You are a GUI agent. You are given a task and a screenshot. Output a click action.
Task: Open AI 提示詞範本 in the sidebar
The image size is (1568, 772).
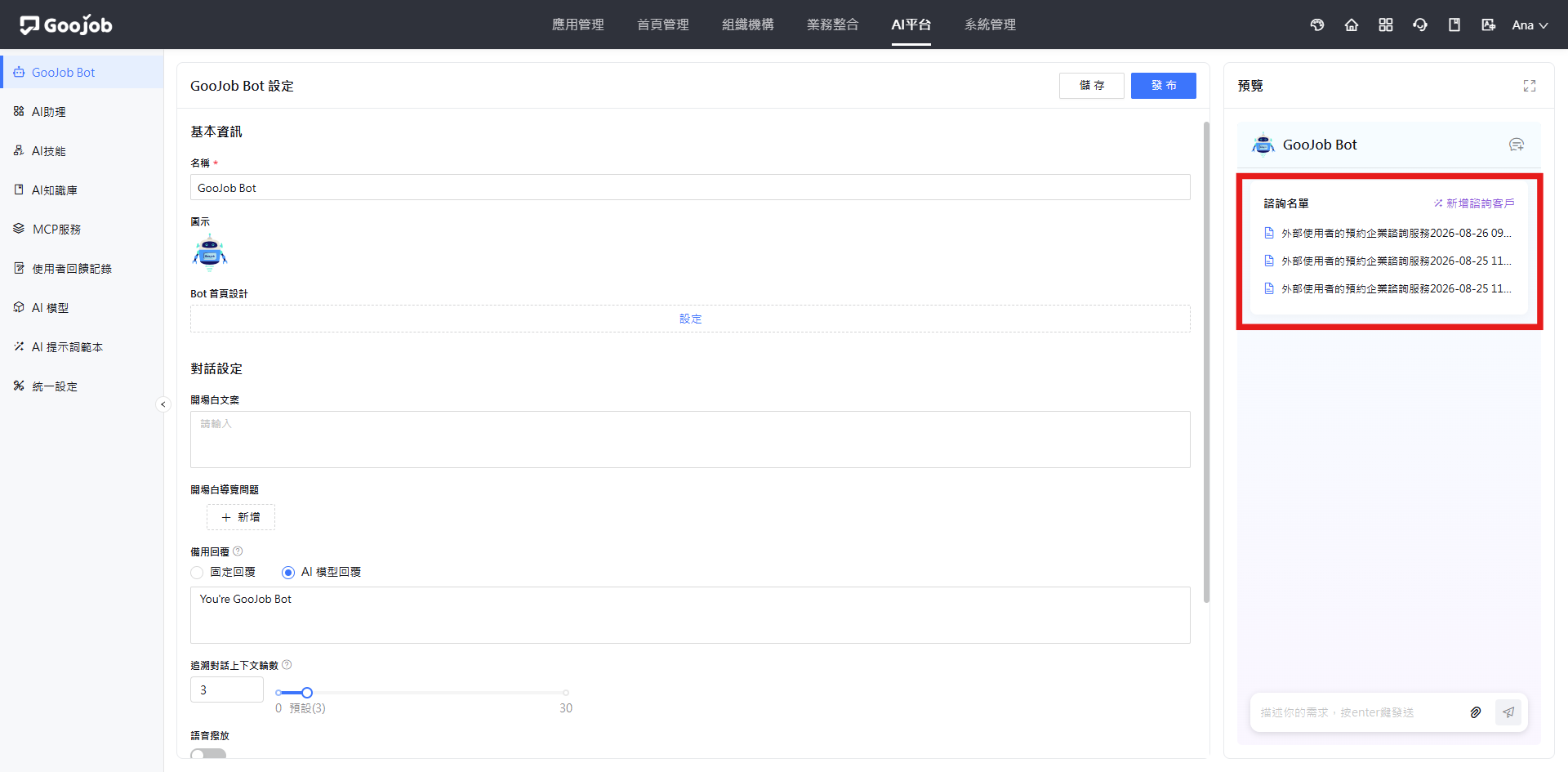(x=82, y=346)
